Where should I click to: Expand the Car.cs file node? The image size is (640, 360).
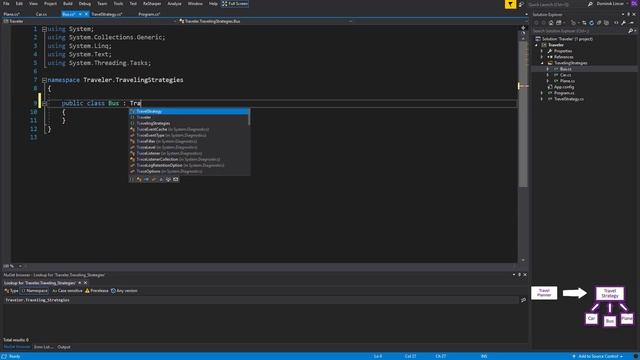(x=547, y=75)
